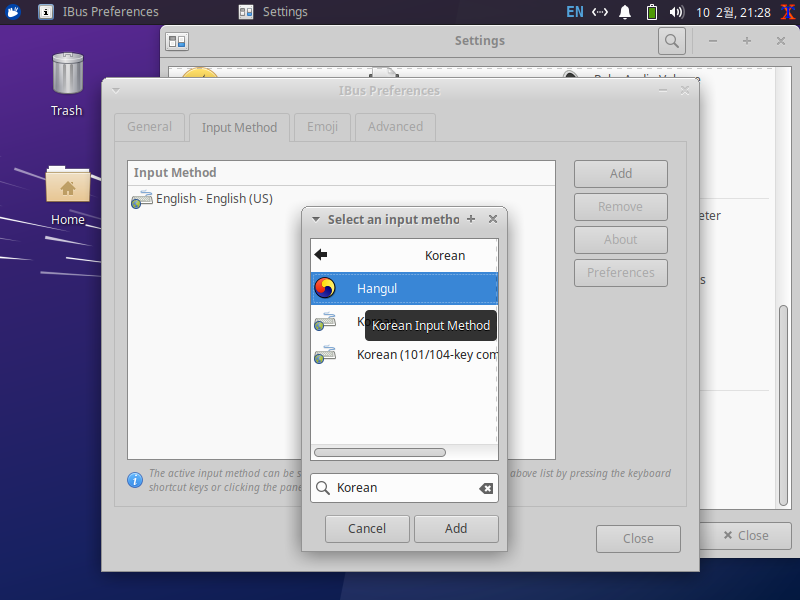The image size is (800, 600).
Task: Open the Advanced tab
Action: pyautogui.click(x=395, y=127)
